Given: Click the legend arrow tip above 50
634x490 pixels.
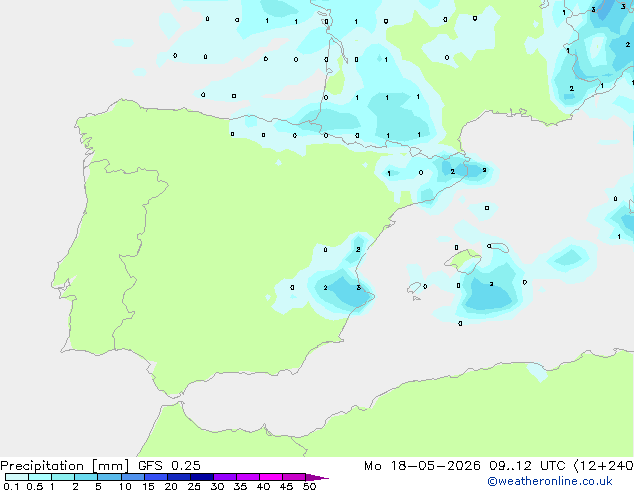Looking at the screenshot, I should click(x=317, y=477).
